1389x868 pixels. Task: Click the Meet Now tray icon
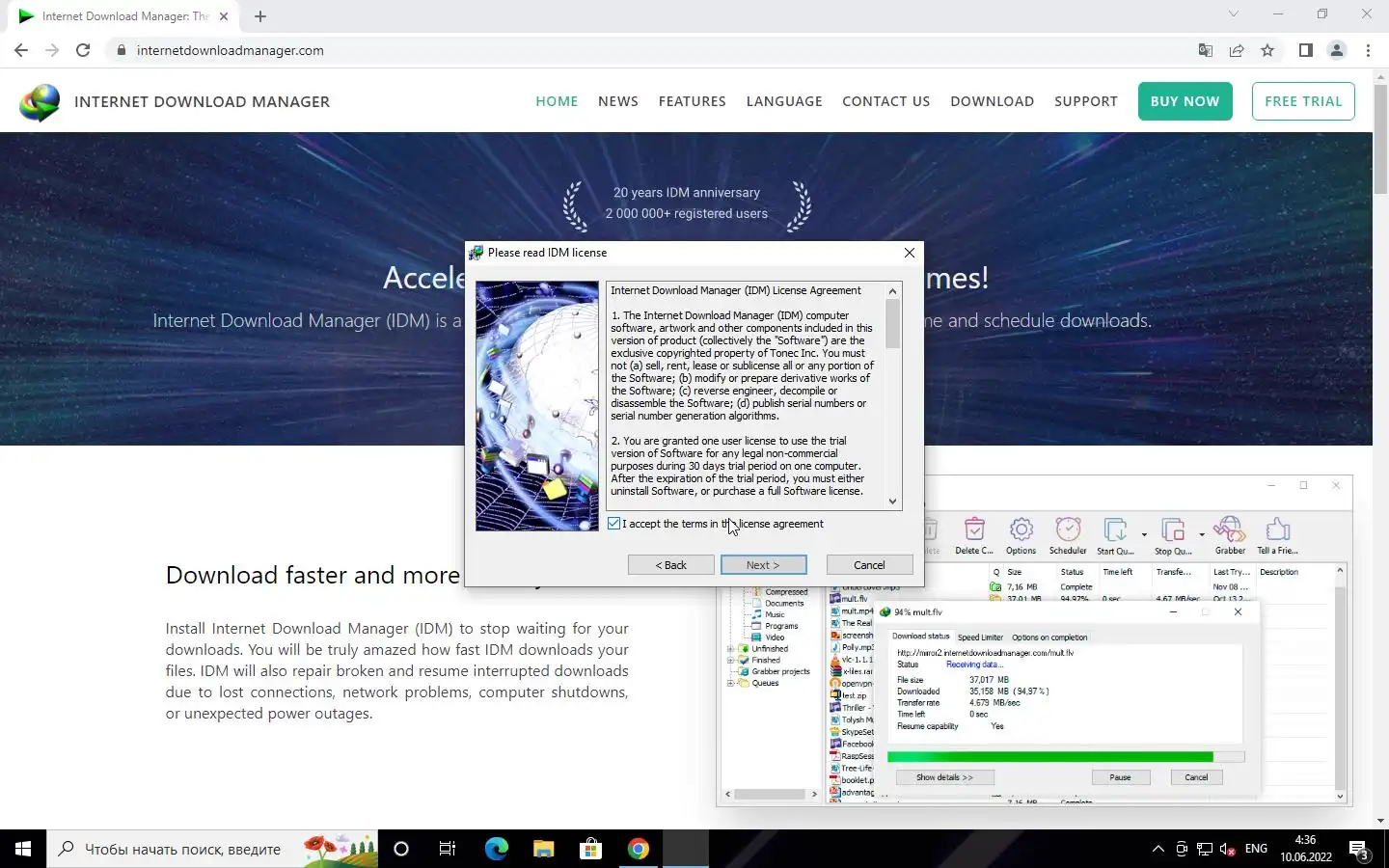(1182, 850)
